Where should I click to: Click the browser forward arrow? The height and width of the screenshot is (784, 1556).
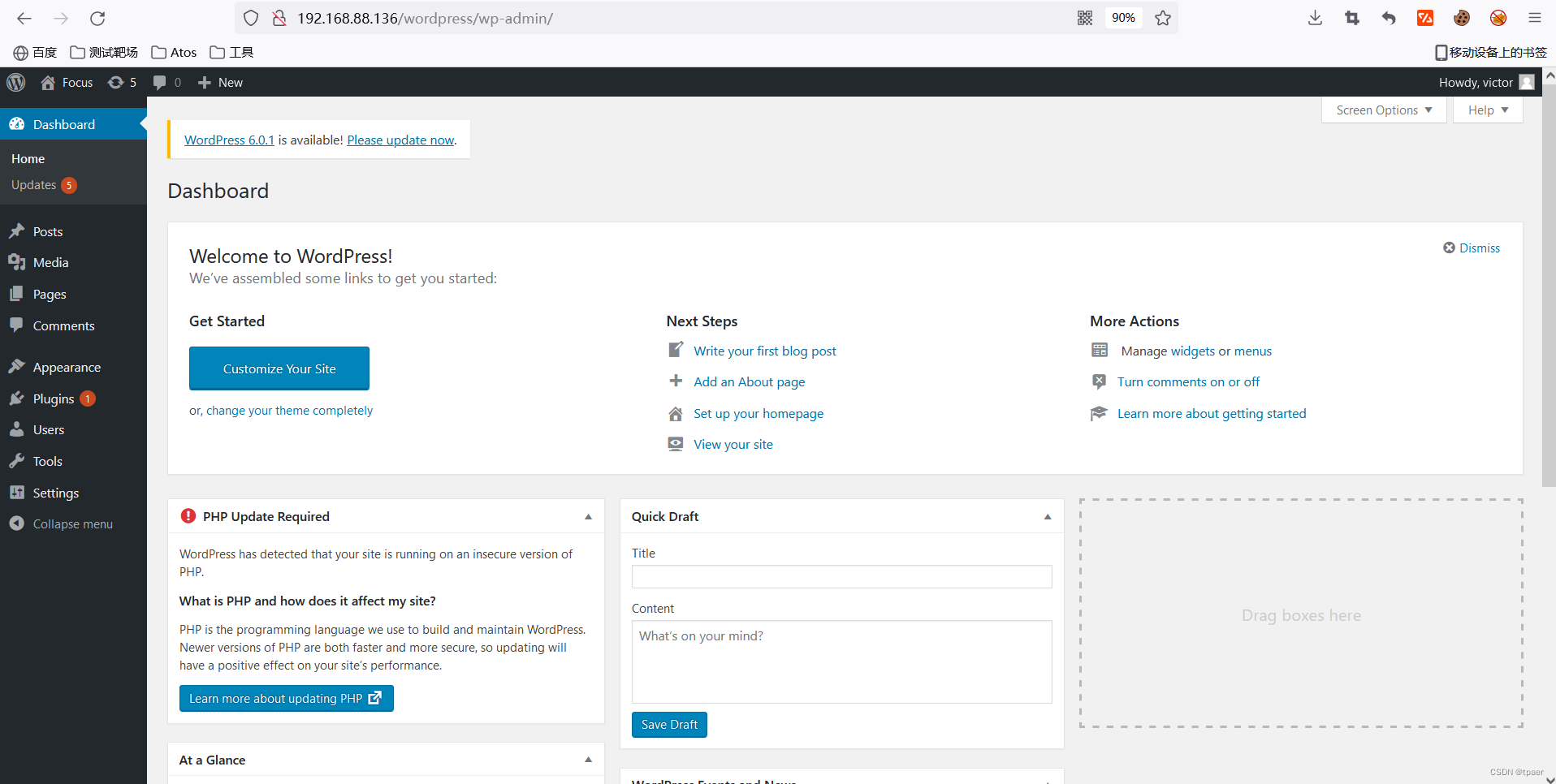coord(61,18)
